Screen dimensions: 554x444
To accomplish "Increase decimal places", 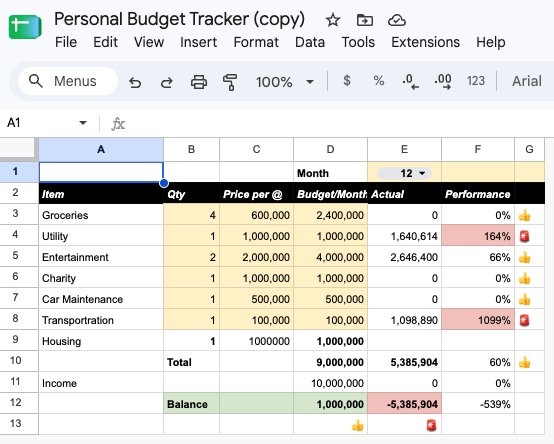I will click(443, 81).
